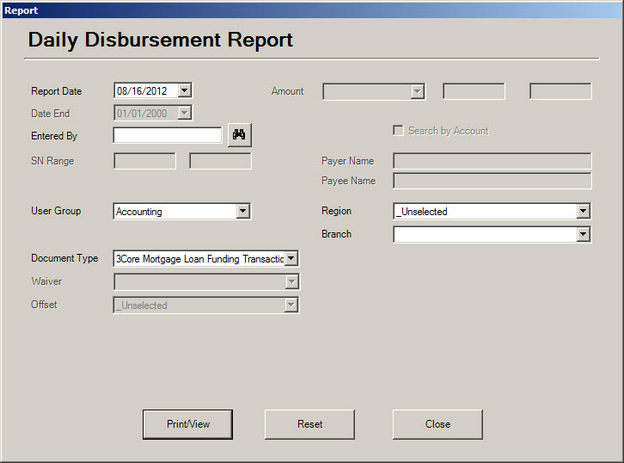Image resolution: width=624 pixels, height=463 pixels.
Task: Open the Offset dropdown showing _Unselected
Action: (x=291, y=305)
